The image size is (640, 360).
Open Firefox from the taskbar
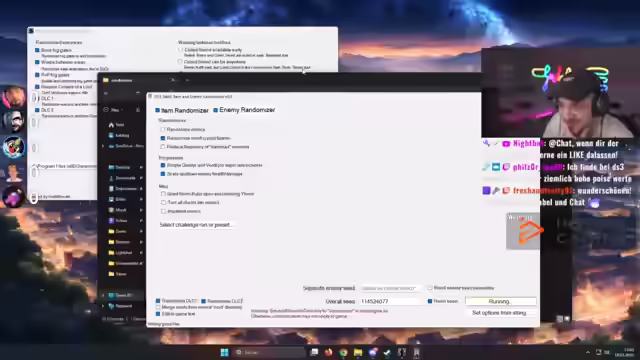(x=329, y=352)
